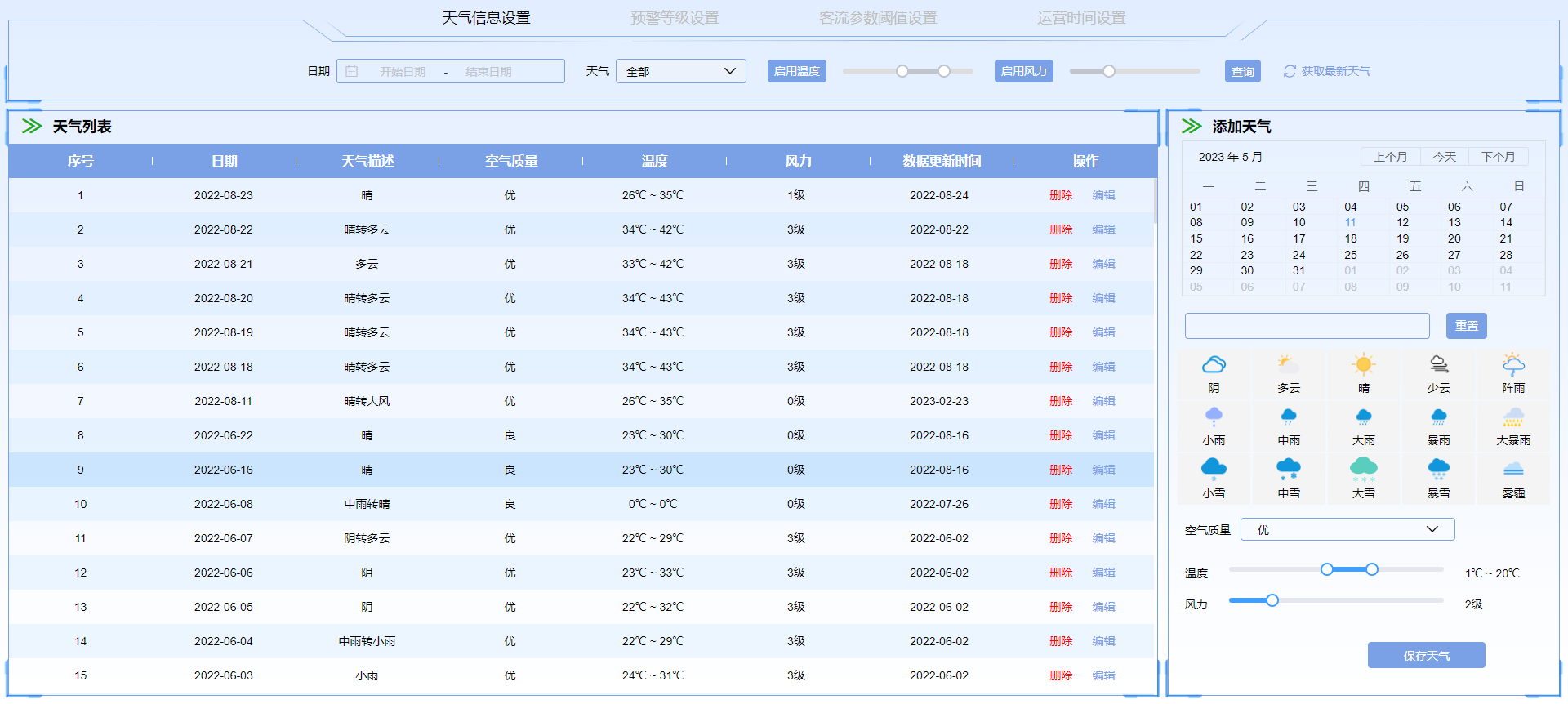
Task: Click the 温度 column header
Action: pos(654,161)
